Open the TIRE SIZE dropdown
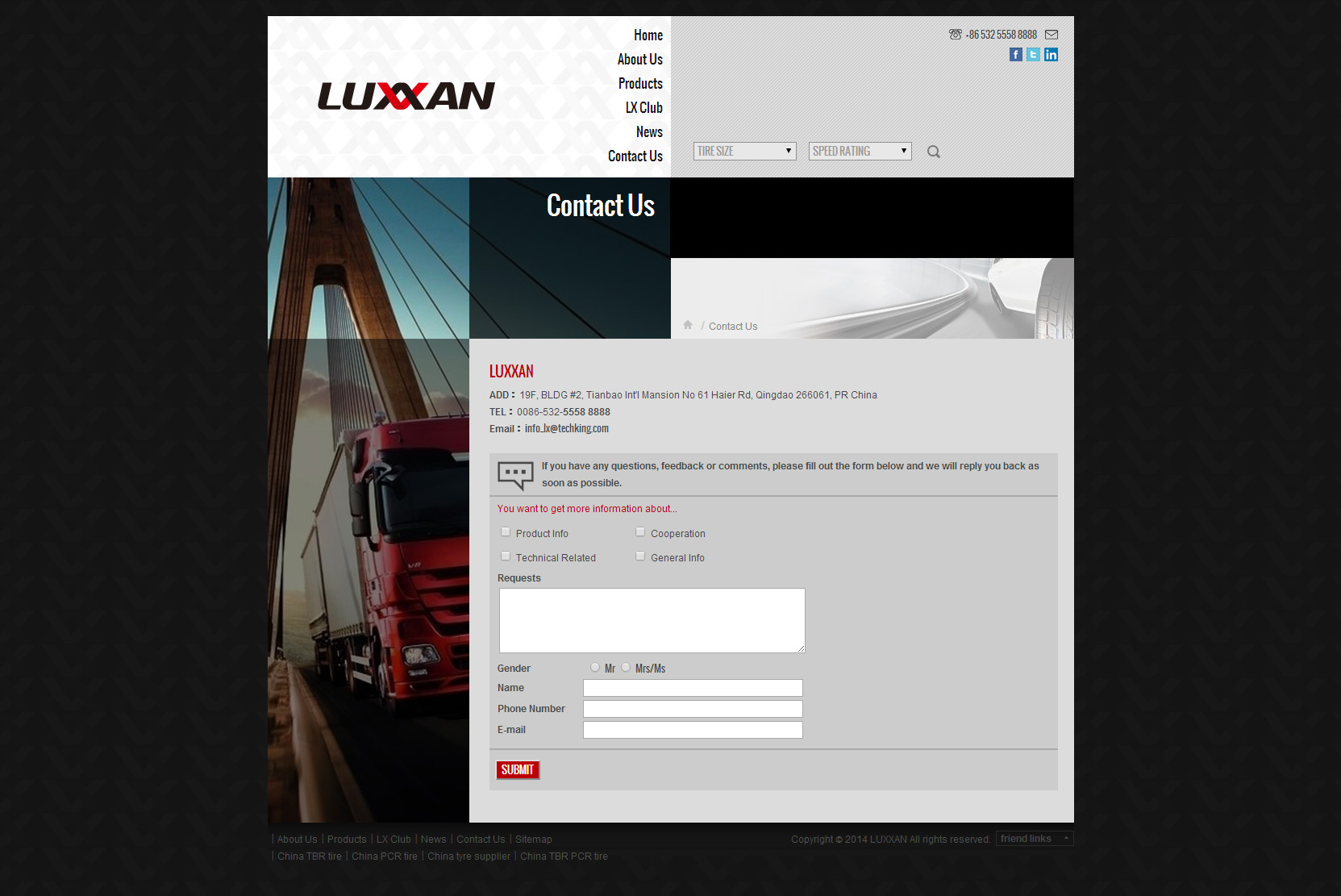Image resolution: width=1341 pixels, height=896 pixels. pyautogui.click(x=745, y=152)
